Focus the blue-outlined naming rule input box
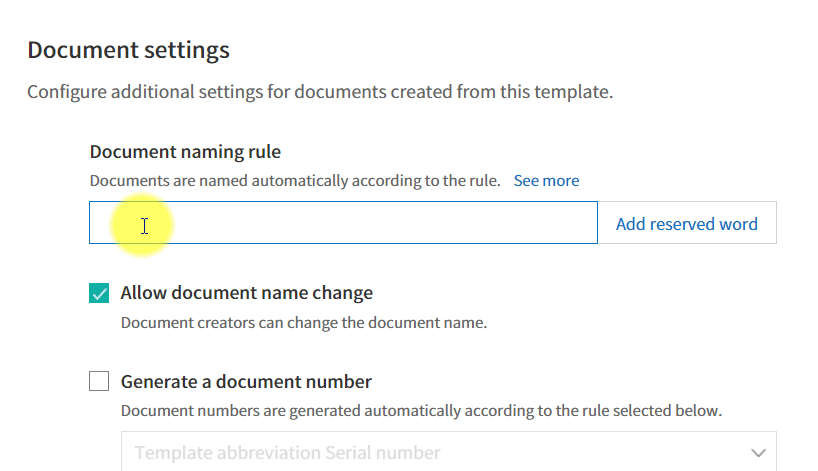 [343, 223]
